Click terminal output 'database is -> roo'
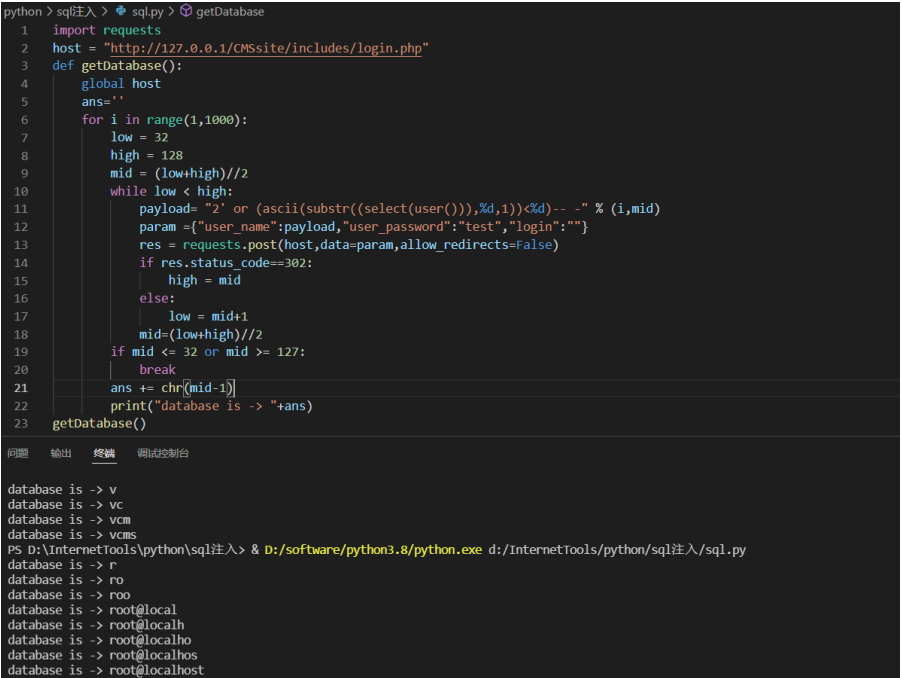Screen dimensions: 902x678 pyautogui.click(x=68, y=595)
